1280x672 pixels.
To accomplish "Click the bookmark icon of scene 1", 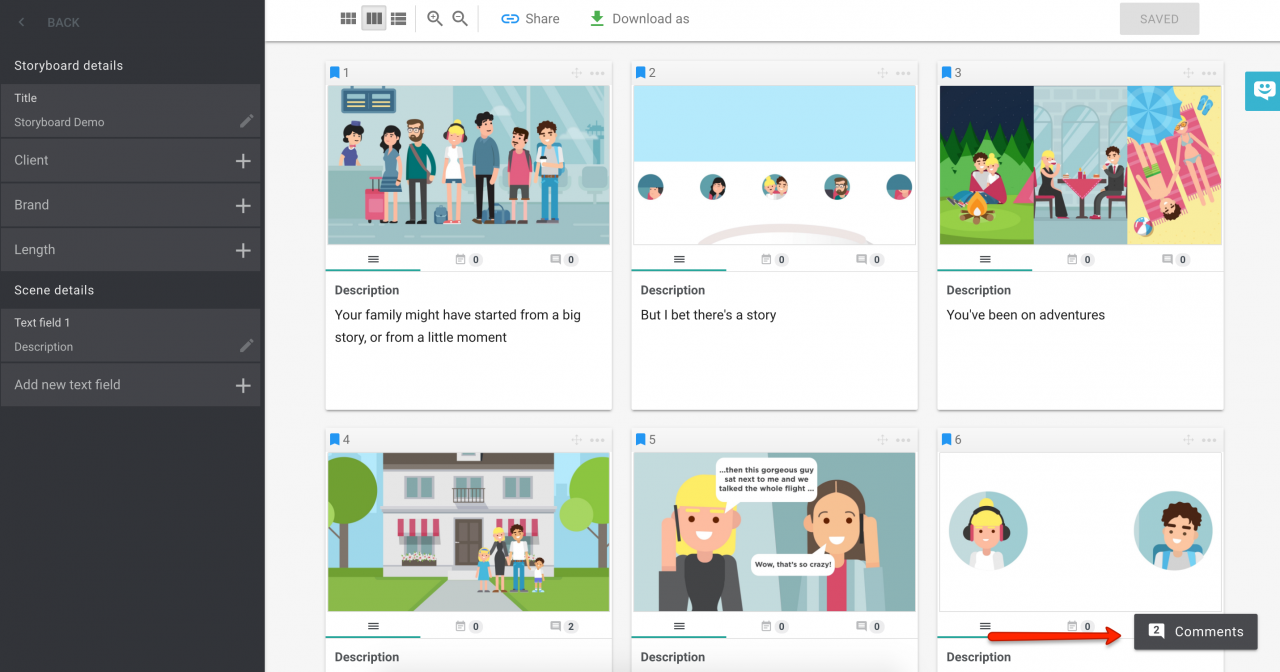I will point(335,73).
